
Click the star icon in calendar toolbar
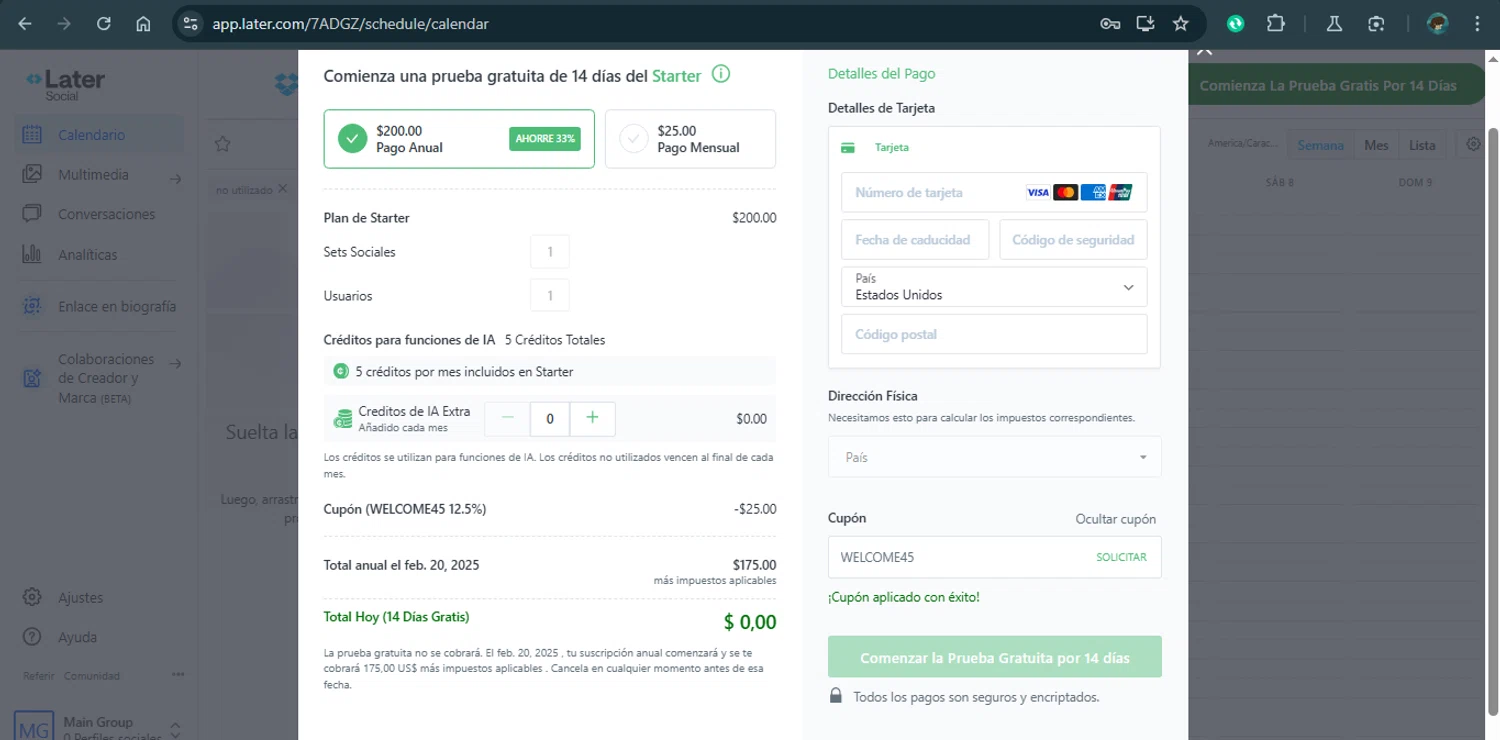[x=223, y=144]
